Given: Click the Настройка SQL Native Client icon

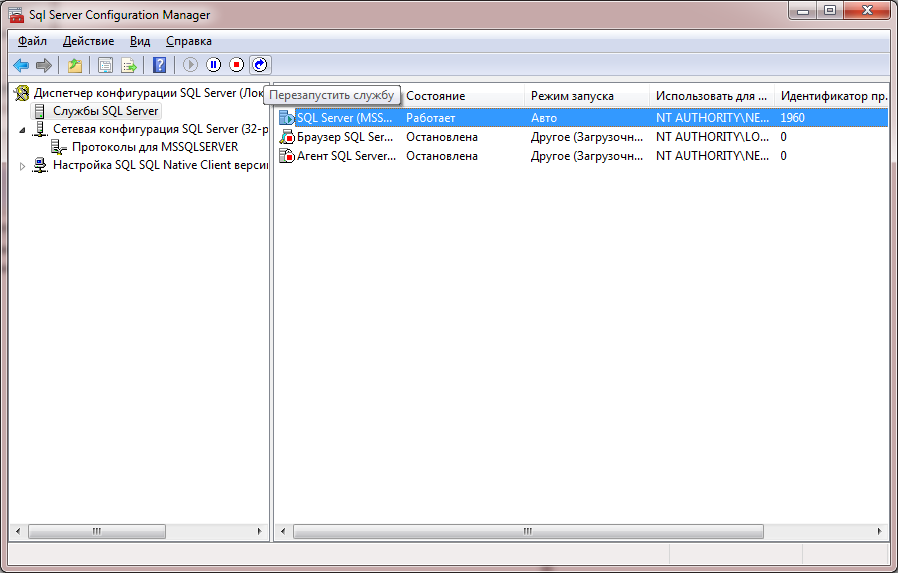Looking at the screenshot, I should (x=40, y=165).
